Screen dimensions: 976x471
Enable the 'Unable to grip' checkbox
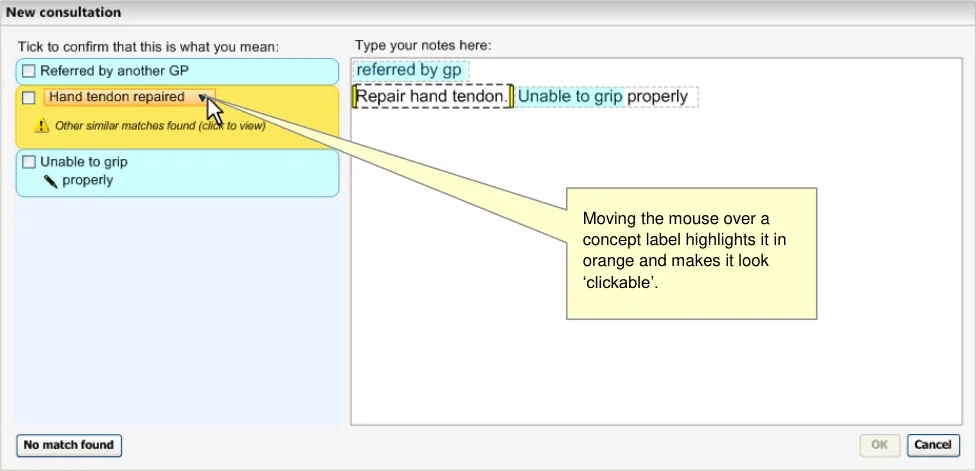pos(29,161)
